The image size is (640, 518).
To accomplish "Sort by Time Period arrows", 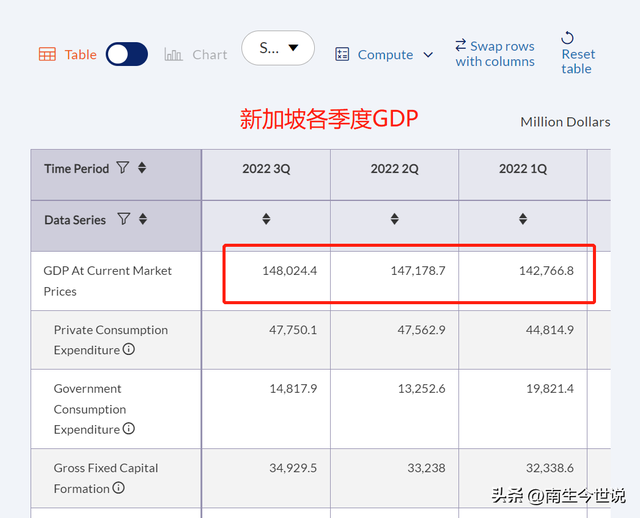I will [142, 168].
